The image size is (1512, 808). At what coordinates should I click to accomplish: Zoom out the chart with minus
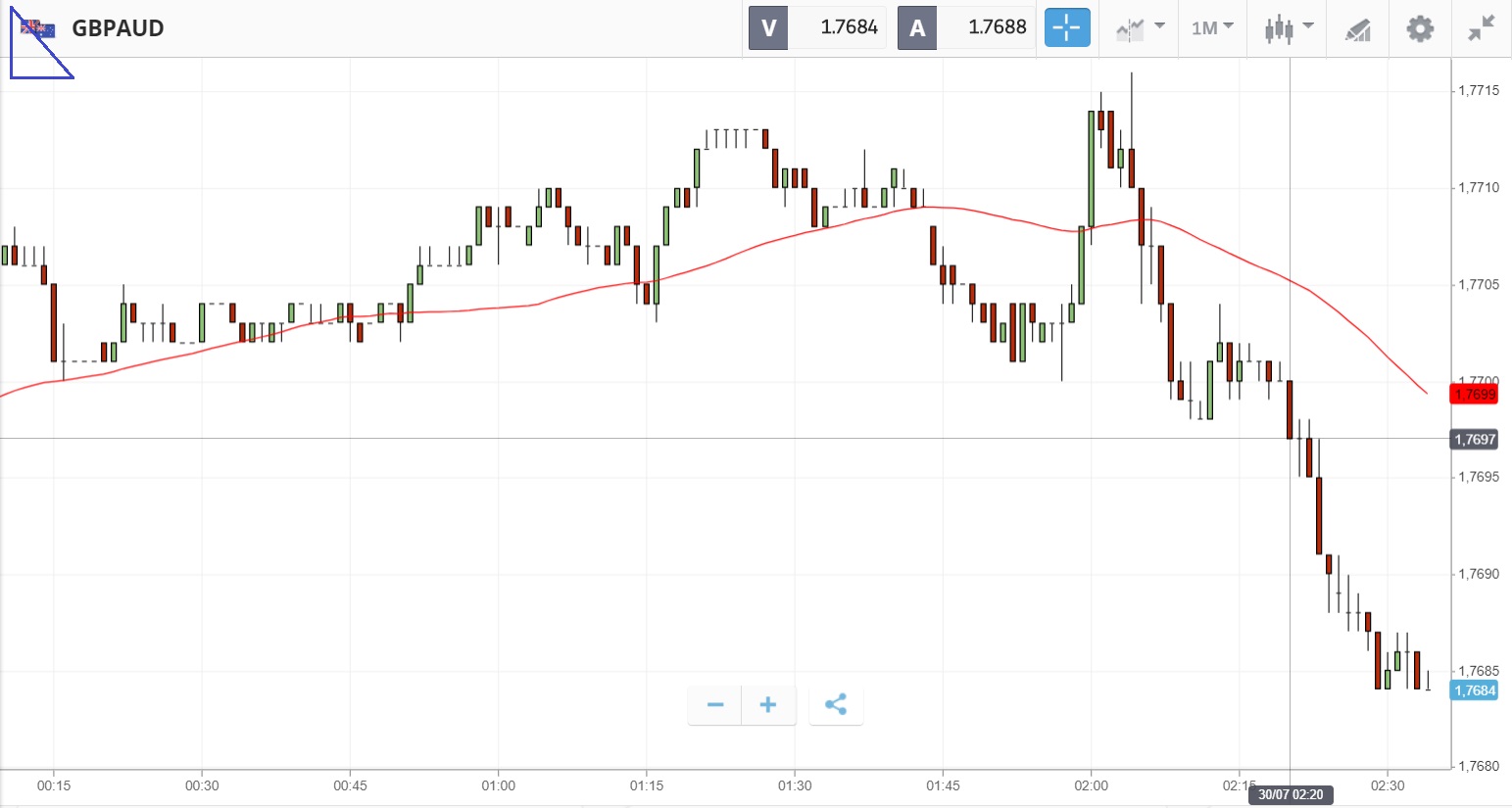pyautogui.click(x=715, y=705)
